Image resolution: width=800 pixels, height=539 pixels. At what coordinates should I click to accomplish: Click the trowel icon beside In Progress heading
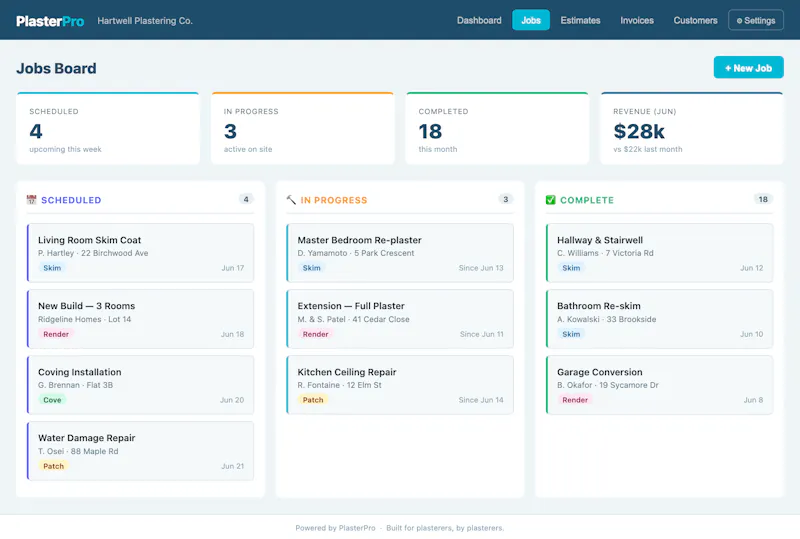[x=291, y=200]
